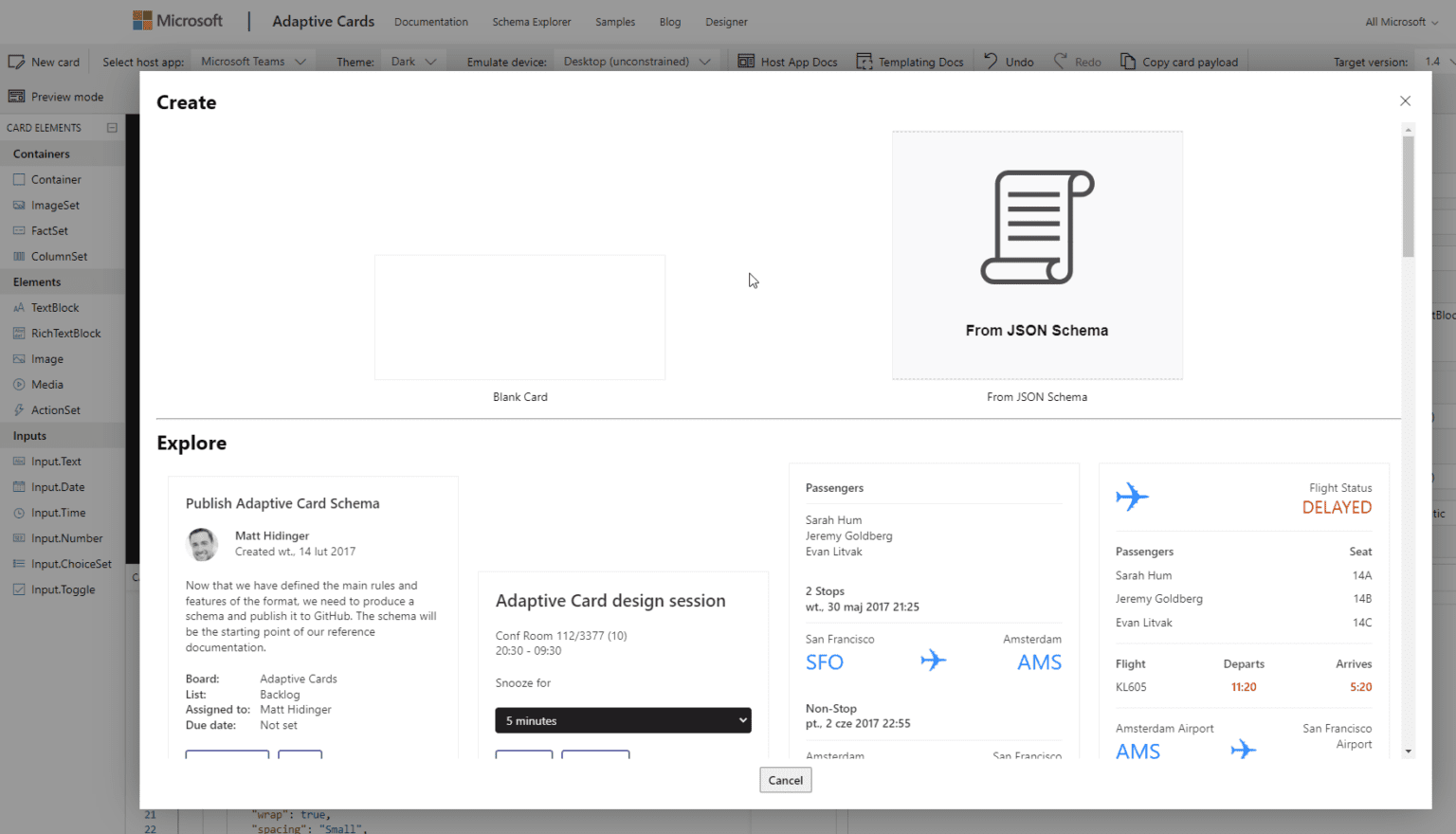Open the Samples page
The width and height of the screenshot is (1456, 834).
pos(614,21)
